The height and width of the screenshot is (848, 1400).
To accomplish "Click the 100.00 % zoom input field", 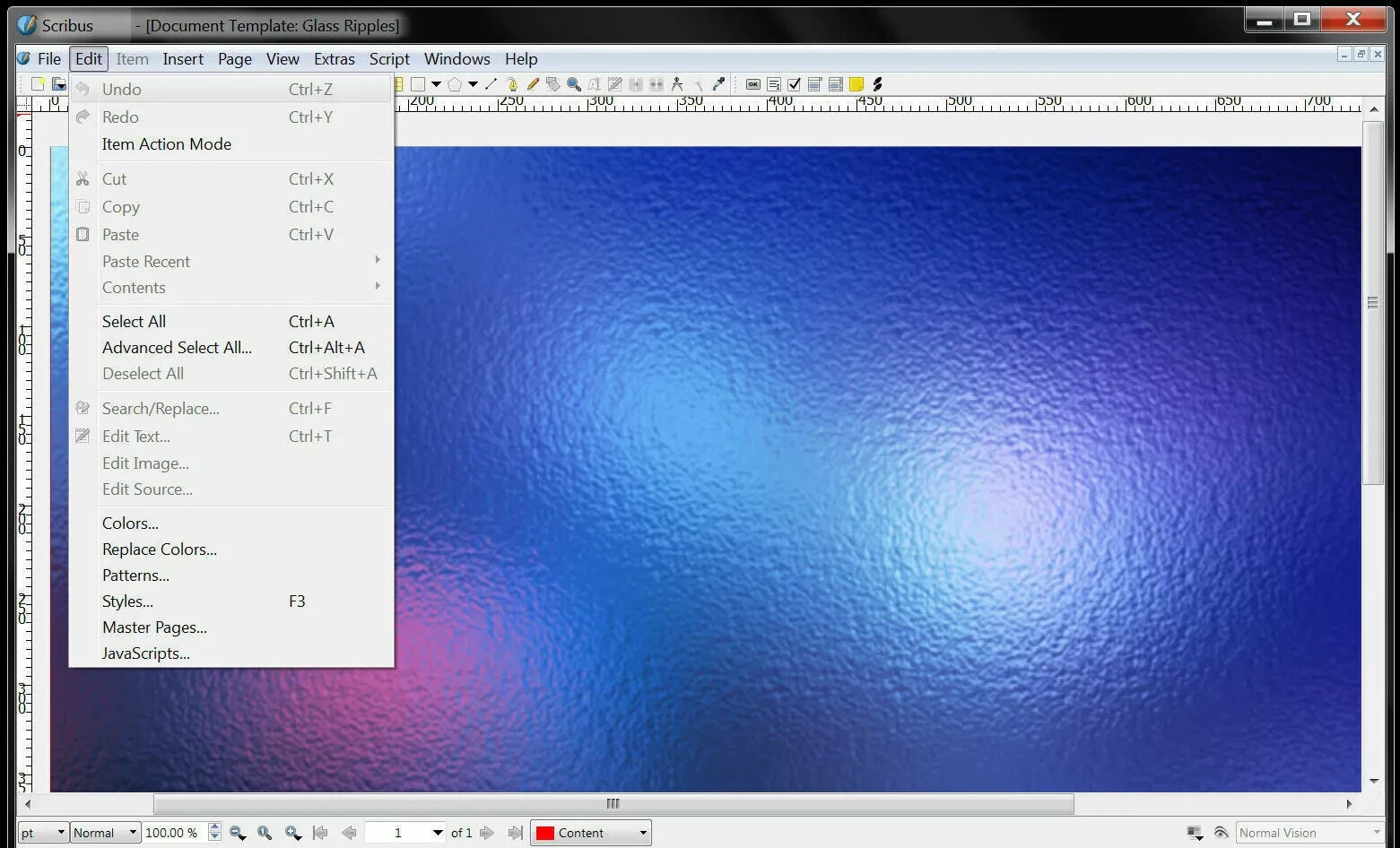I will click(175, 833).
